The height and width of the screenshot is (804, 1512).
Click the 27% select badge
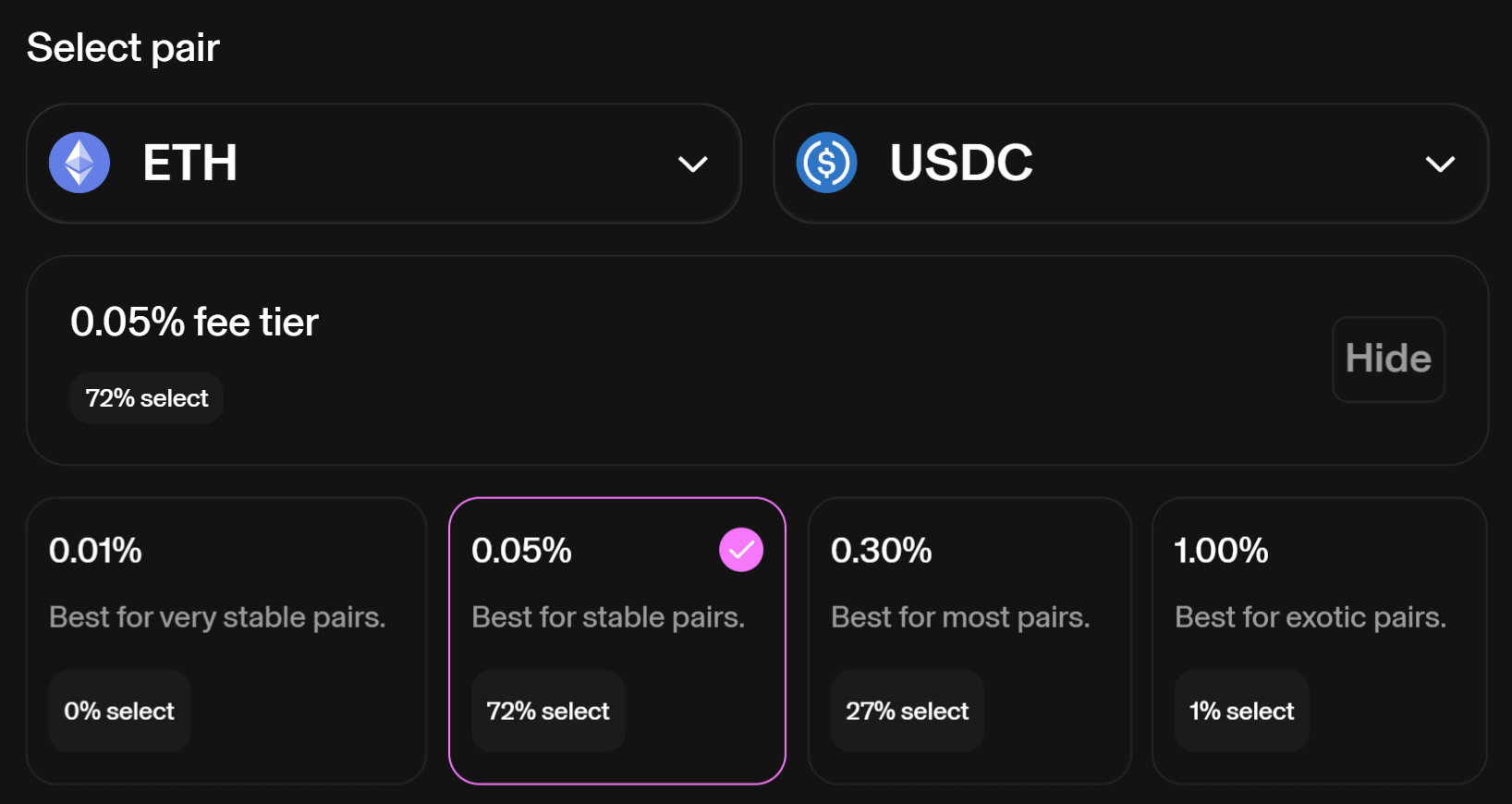click(x=908, y=711)
